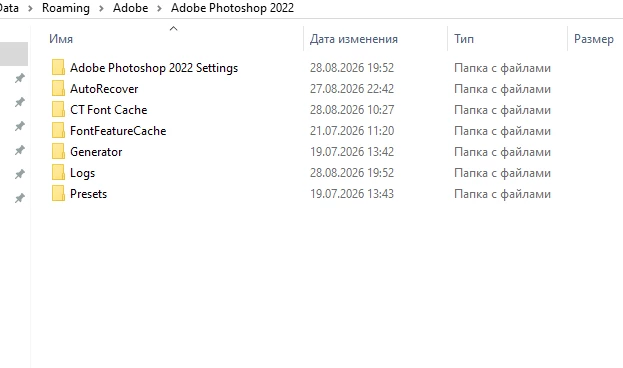Sort by the Дата изменения column header
Screen dimensions: 623x368
pyautogui.click(x=354, y=39)
